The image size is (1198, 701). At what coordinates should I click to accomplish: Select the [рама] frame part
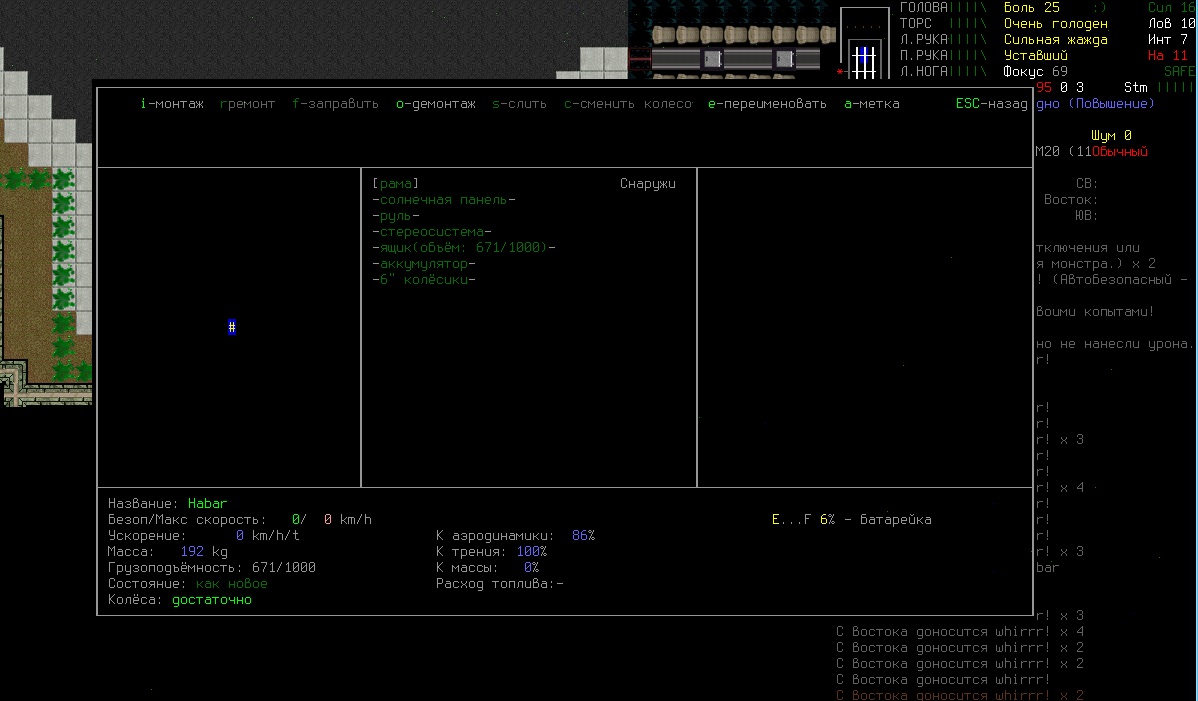click(x=396, y=184)
